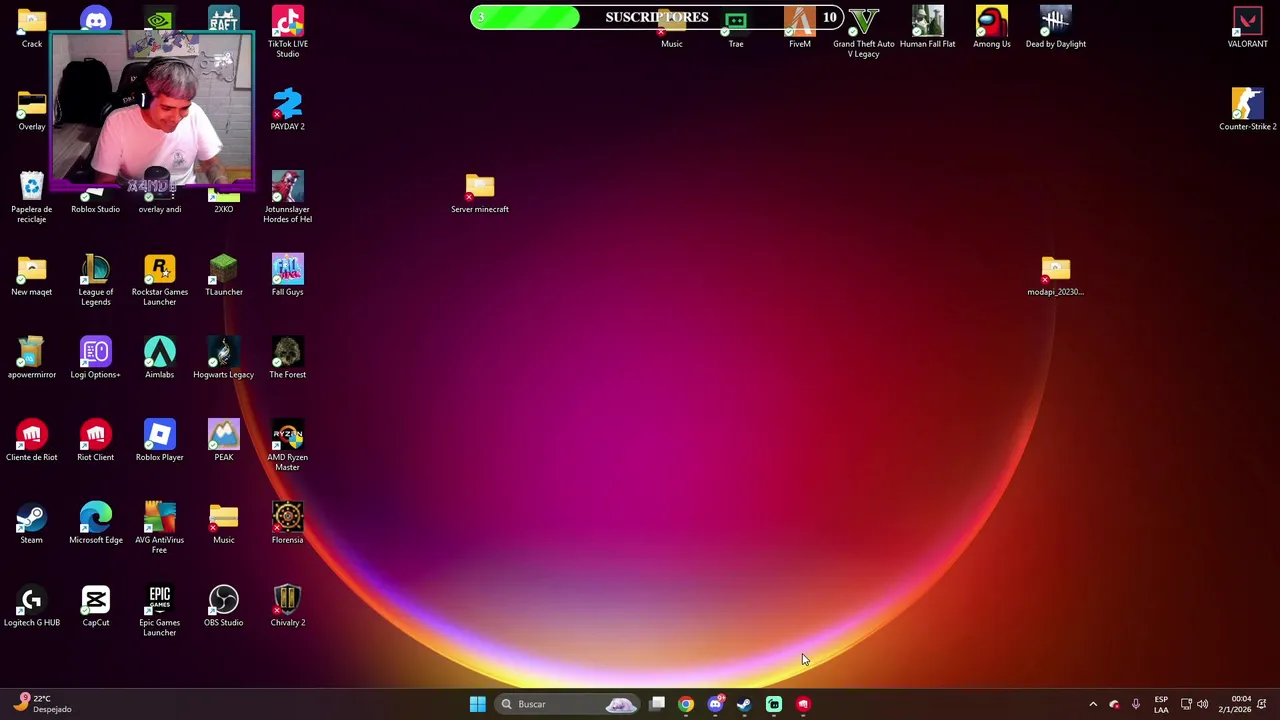1280x720 pixels.
Task: Open the Hogwarts Legacy icon
Action: pyautogui.click(x=224, y=357)
